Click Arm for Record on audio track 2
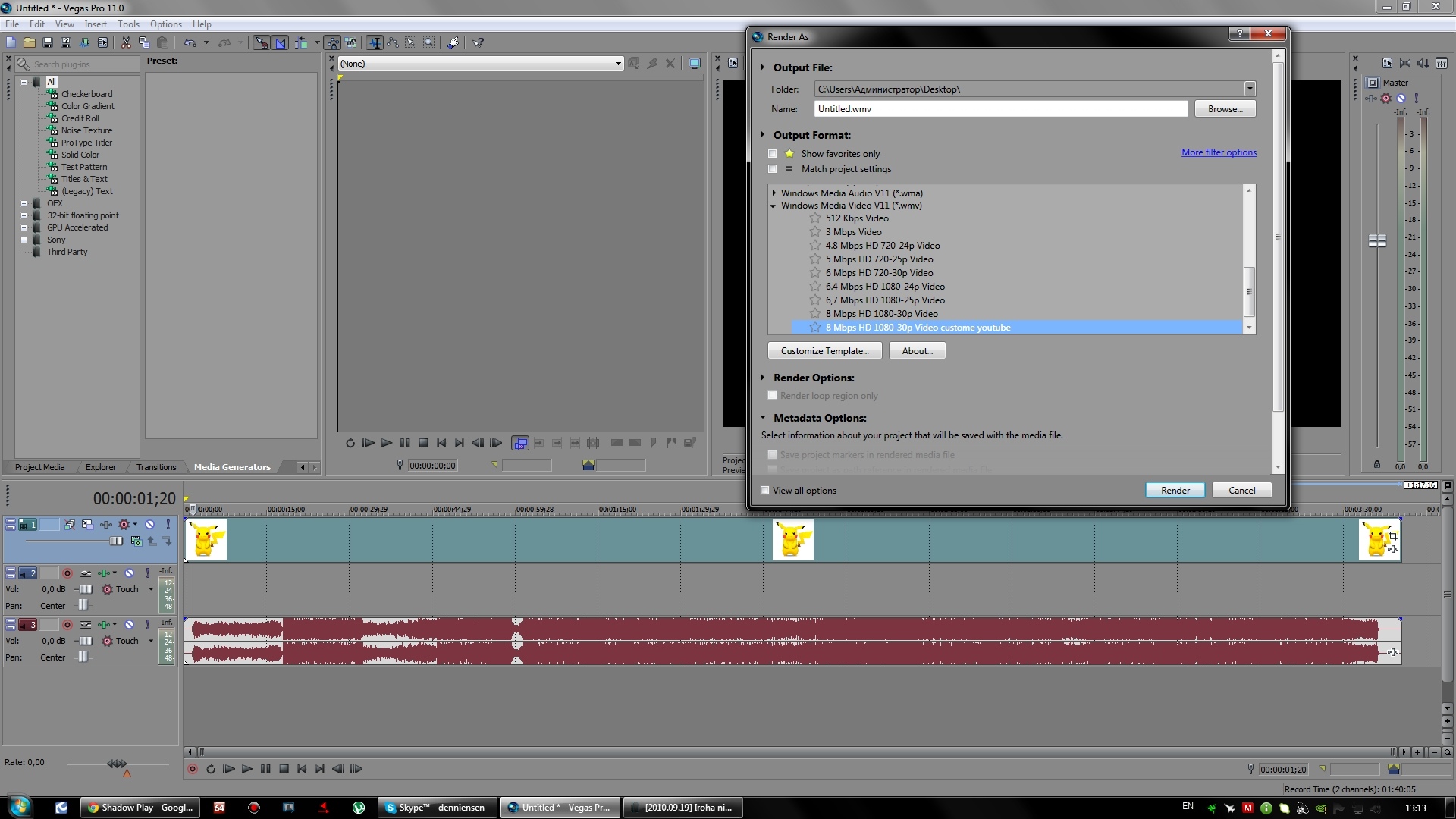This screenshot has width=1456, height=819. pos(67,573)
